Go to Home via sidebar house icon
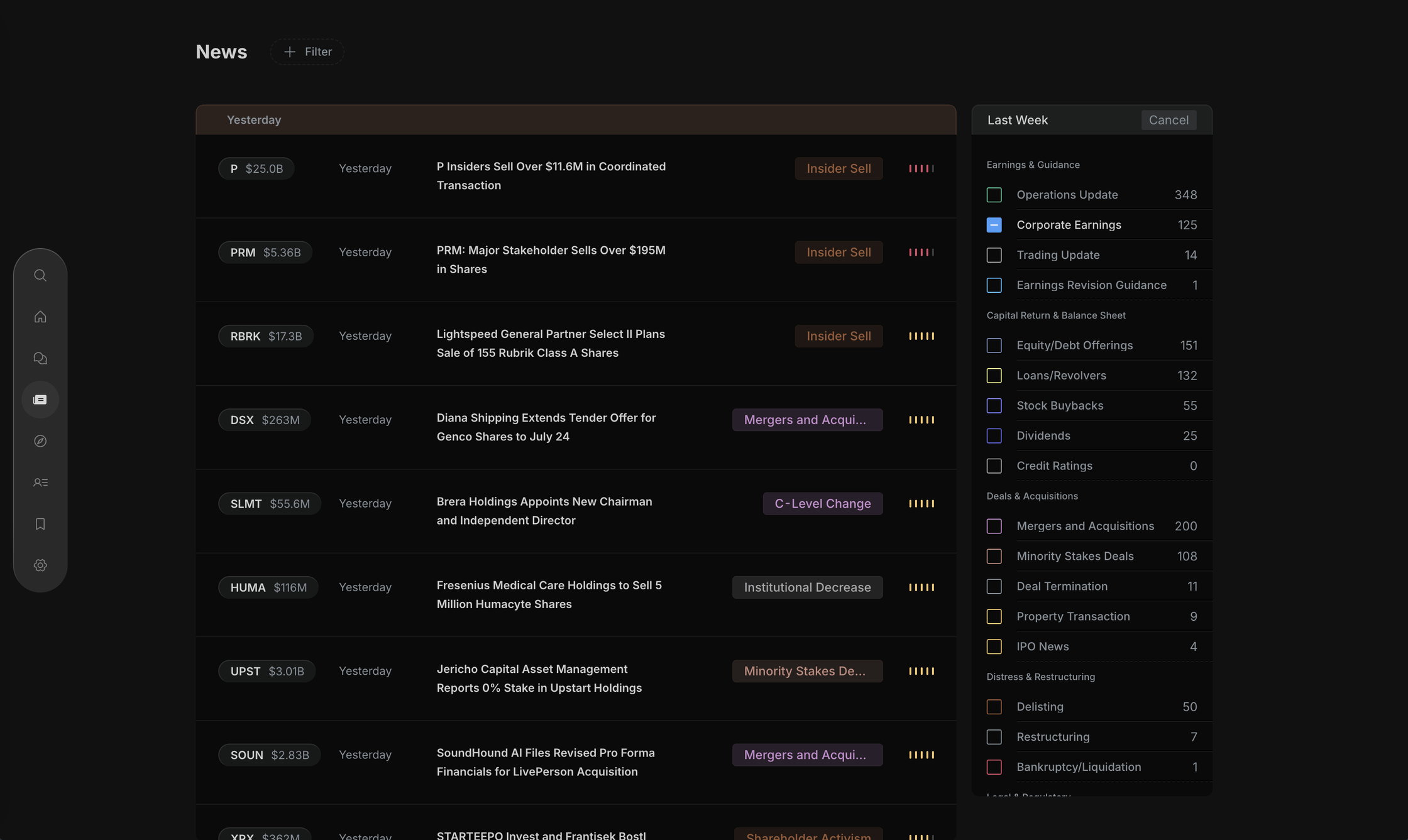 [40, 317]
